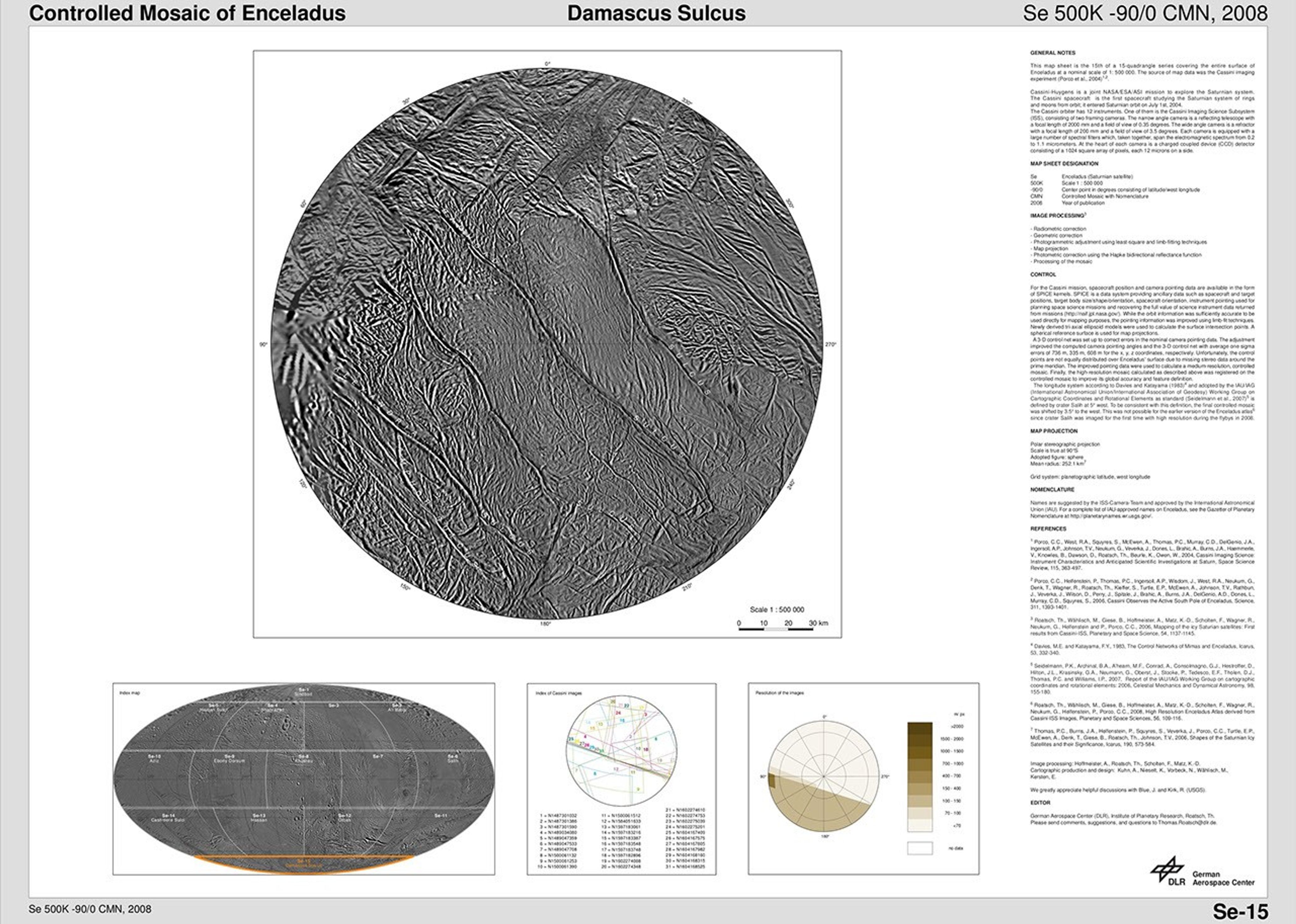The image size is (1296, 924).
Task: Click the bottom-left 'Se 500K -90/0 CMN, 2008' footer
Action: click(x=90, y=909)
